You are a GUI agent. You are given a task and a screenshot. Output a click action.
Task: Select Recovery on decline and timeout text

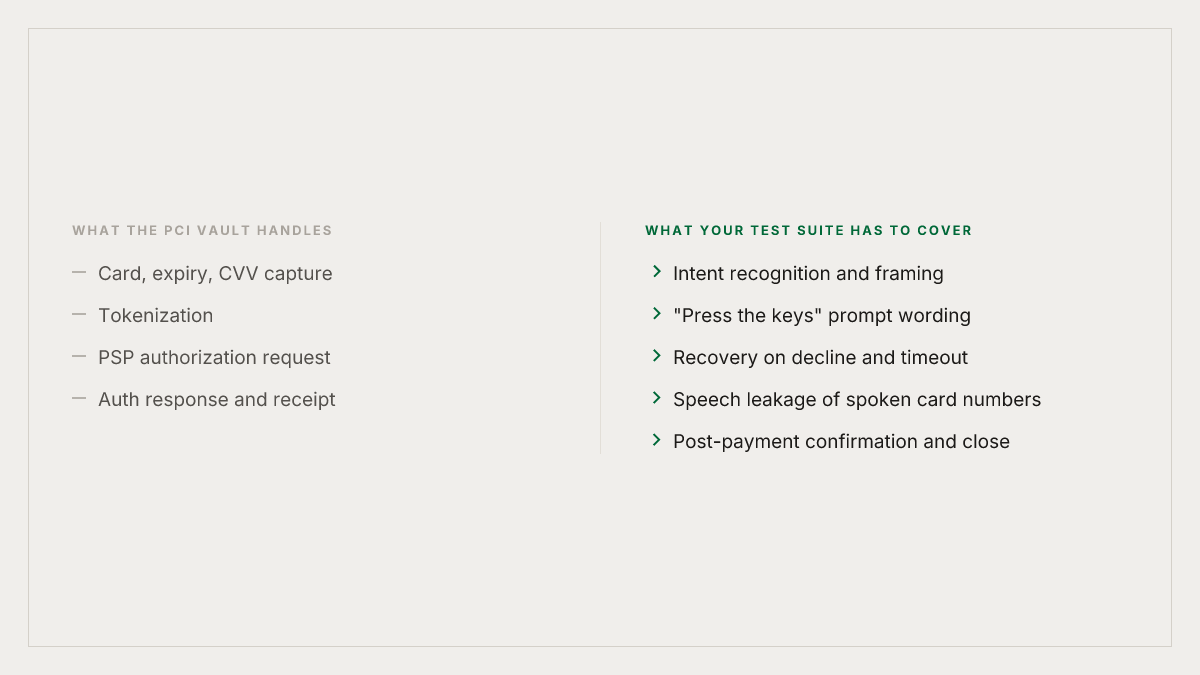click(820, 357)
